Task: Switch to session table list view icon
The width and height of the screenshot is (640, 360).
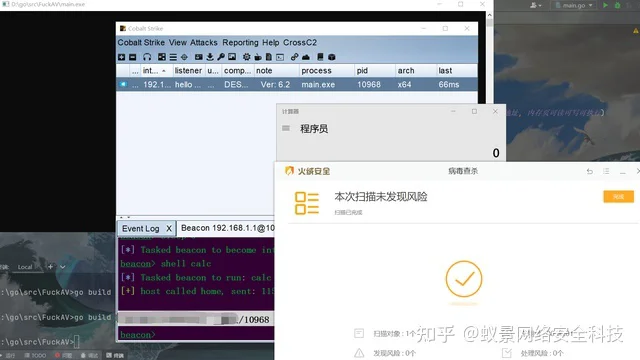Action: pos(173,57)
